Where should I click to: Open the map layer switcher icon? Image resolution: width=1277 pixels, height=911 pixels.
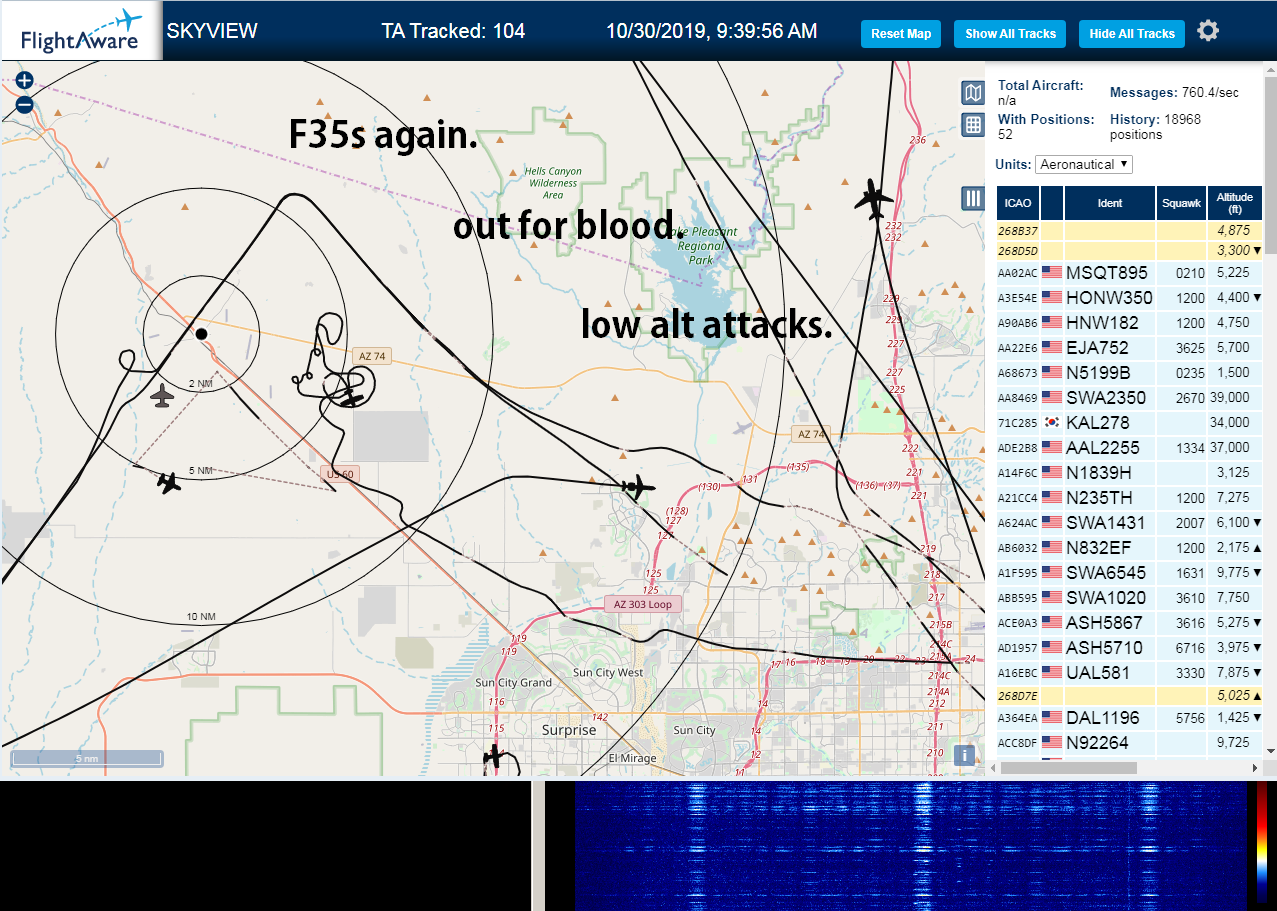(973, 93)
